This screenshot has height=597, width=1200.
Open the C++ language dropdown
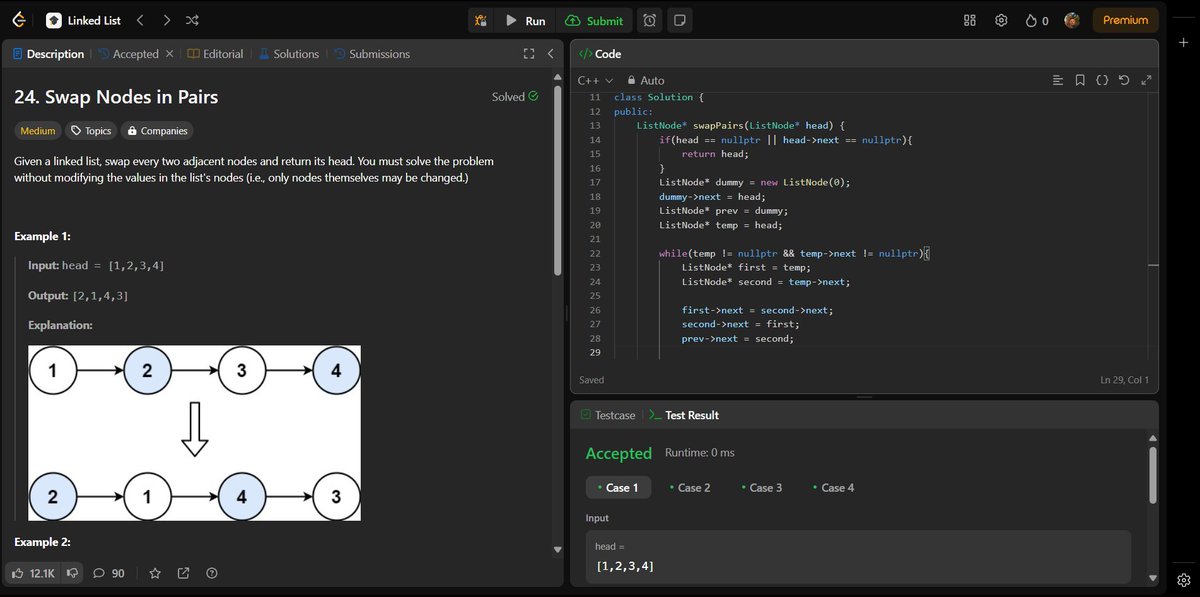click(595, 80)
